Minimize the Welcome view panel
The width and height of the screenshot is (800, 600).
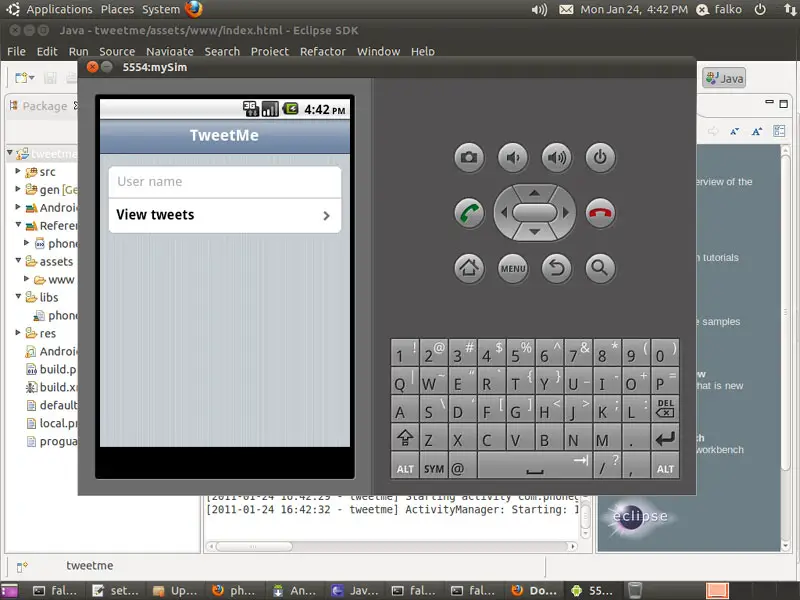(769, 103)
